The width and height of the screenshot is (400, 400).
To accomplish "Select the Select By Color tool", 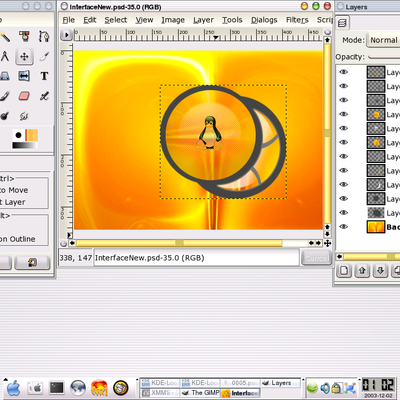I will click(24, 36).
